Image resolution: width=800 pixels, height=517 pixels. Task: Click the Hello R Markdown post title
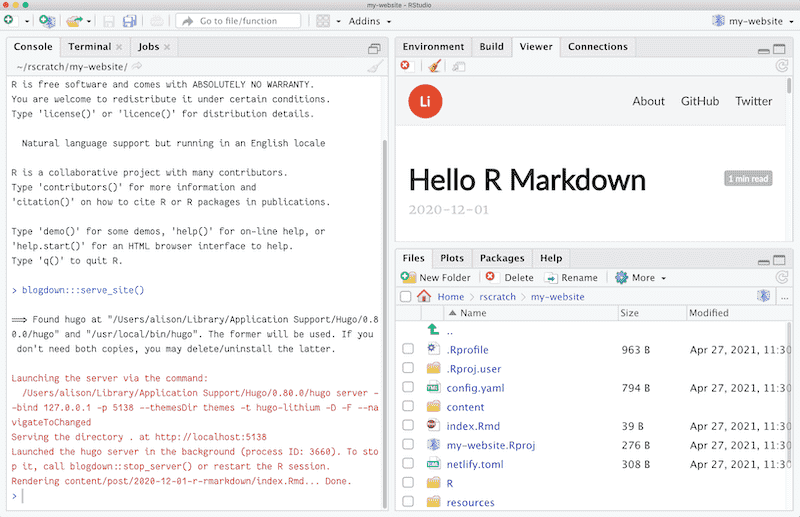(x=527, y=180)
